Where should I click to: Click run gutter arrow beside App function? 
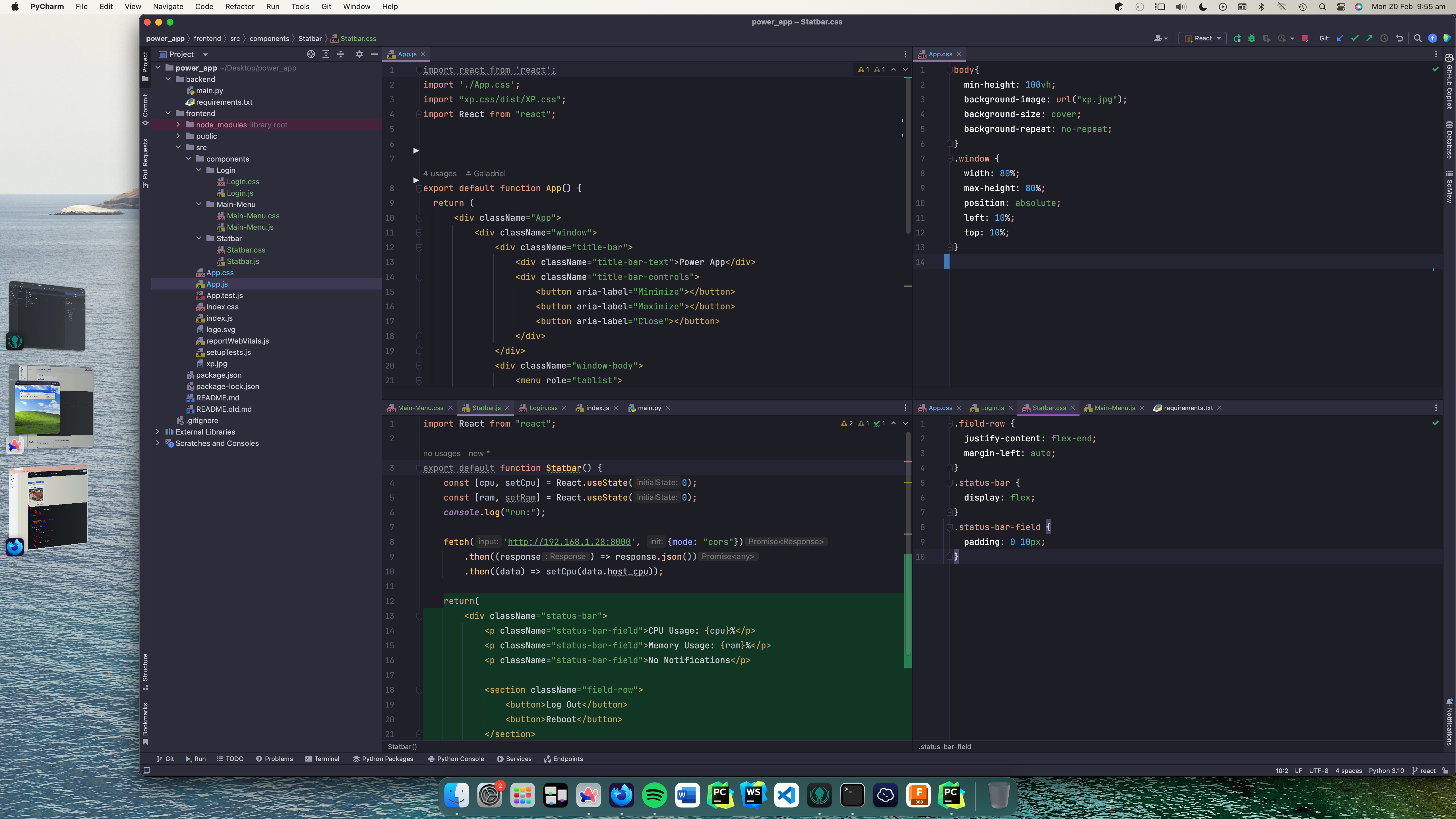tap(416, 180)
